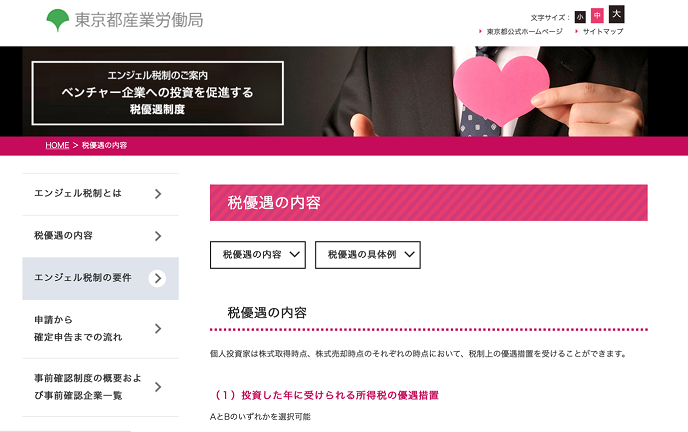Set text size to medium (中)
The height and width of the screenshot is (432, 688).
[x=597, y=16]
